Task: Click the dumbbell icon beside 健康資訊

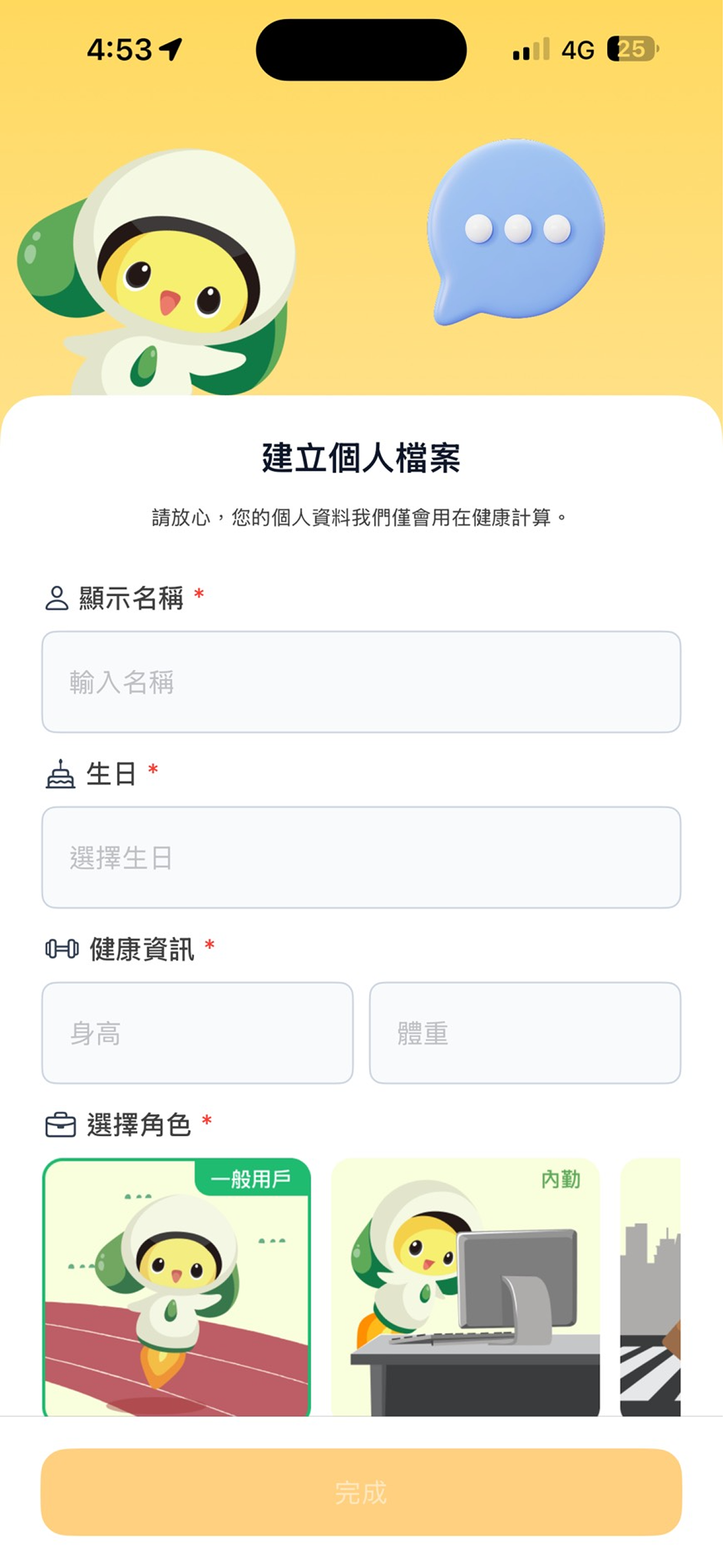Action: 62,949
